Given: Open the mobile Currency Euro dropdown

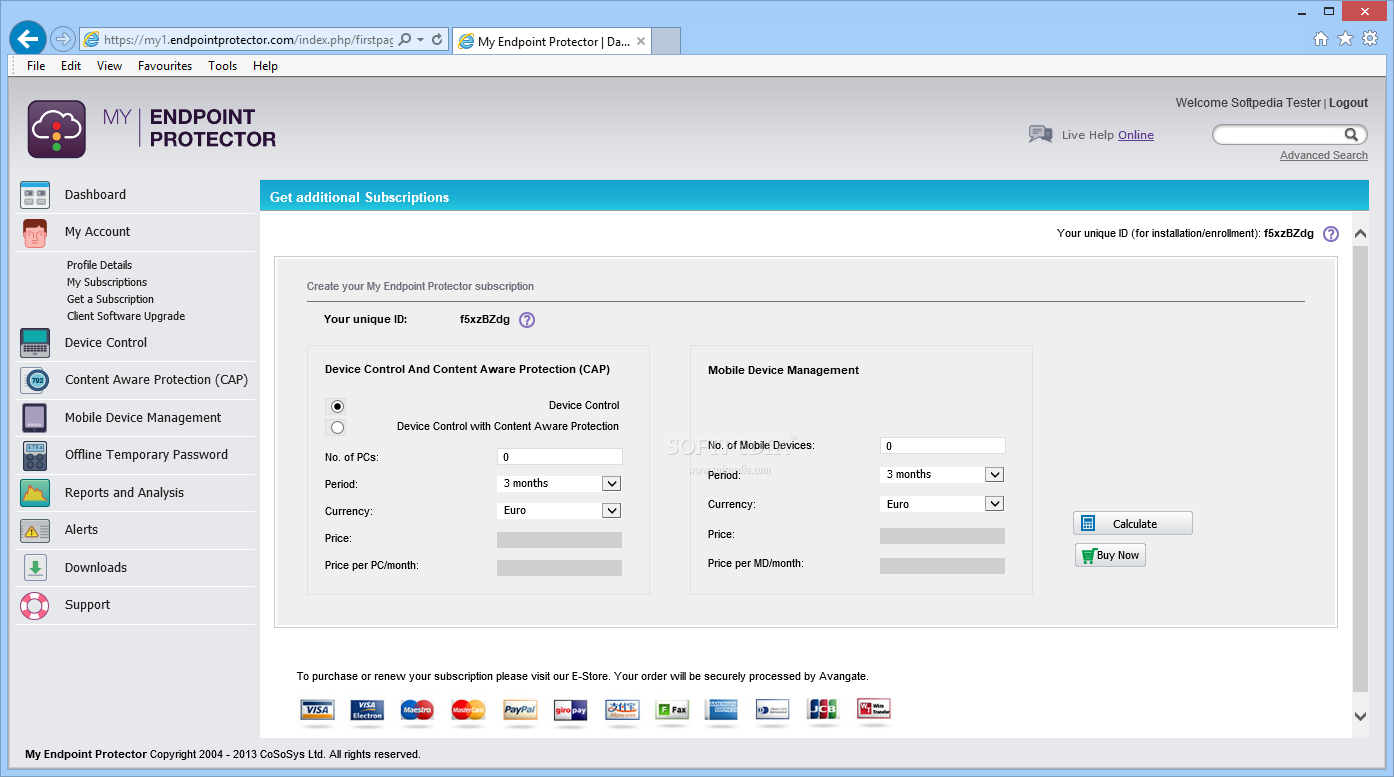Looking at the screenshot, I should click(x=942, y=504).
